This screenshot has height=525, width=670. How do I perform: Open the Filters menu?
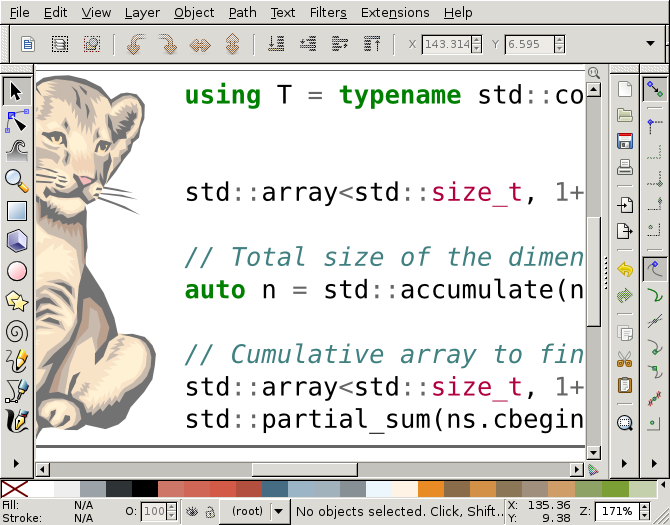pyautogui.click(x=327, y=13)
